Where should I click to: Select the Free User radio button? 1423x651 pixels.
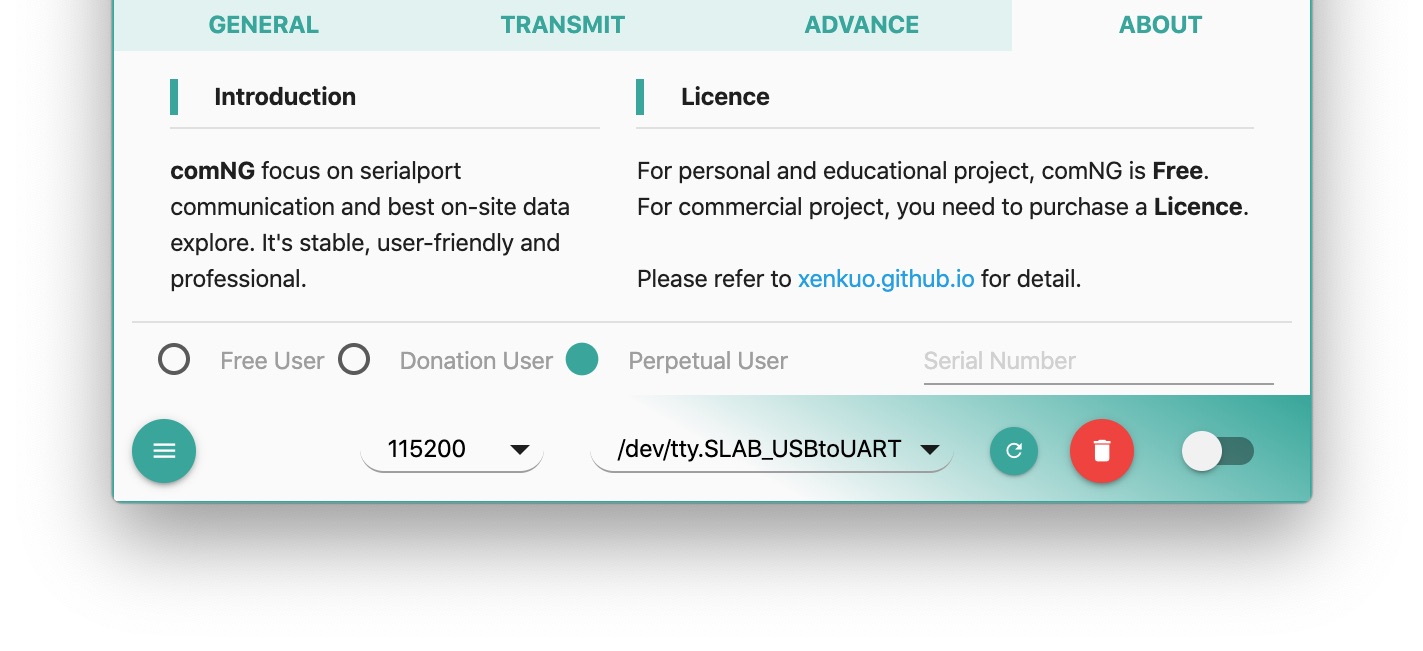point(174,360)
